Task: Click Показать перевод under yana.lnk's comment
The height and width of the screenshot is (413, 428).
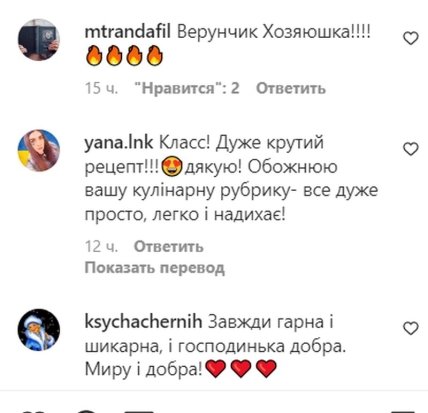Action: point(155,268)
